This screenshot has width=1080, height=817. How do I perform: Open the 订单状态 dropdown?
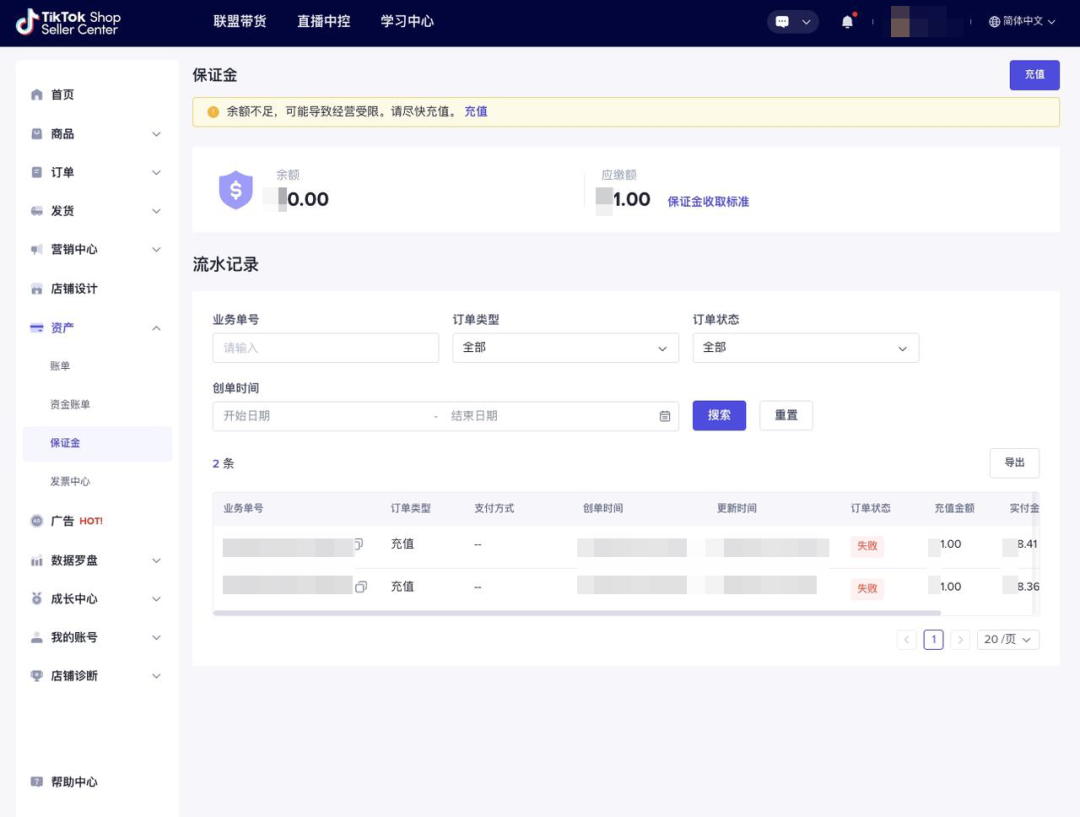806,347
